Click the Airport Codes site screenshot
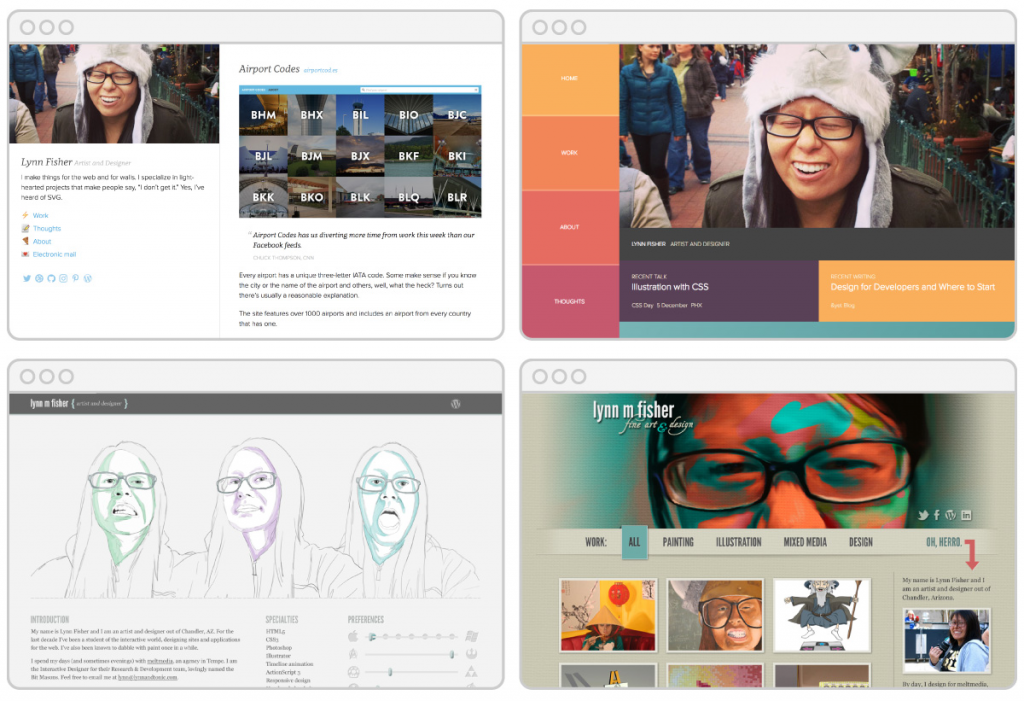The height and width of the screenshot is (701, 1024). point(360,152)
